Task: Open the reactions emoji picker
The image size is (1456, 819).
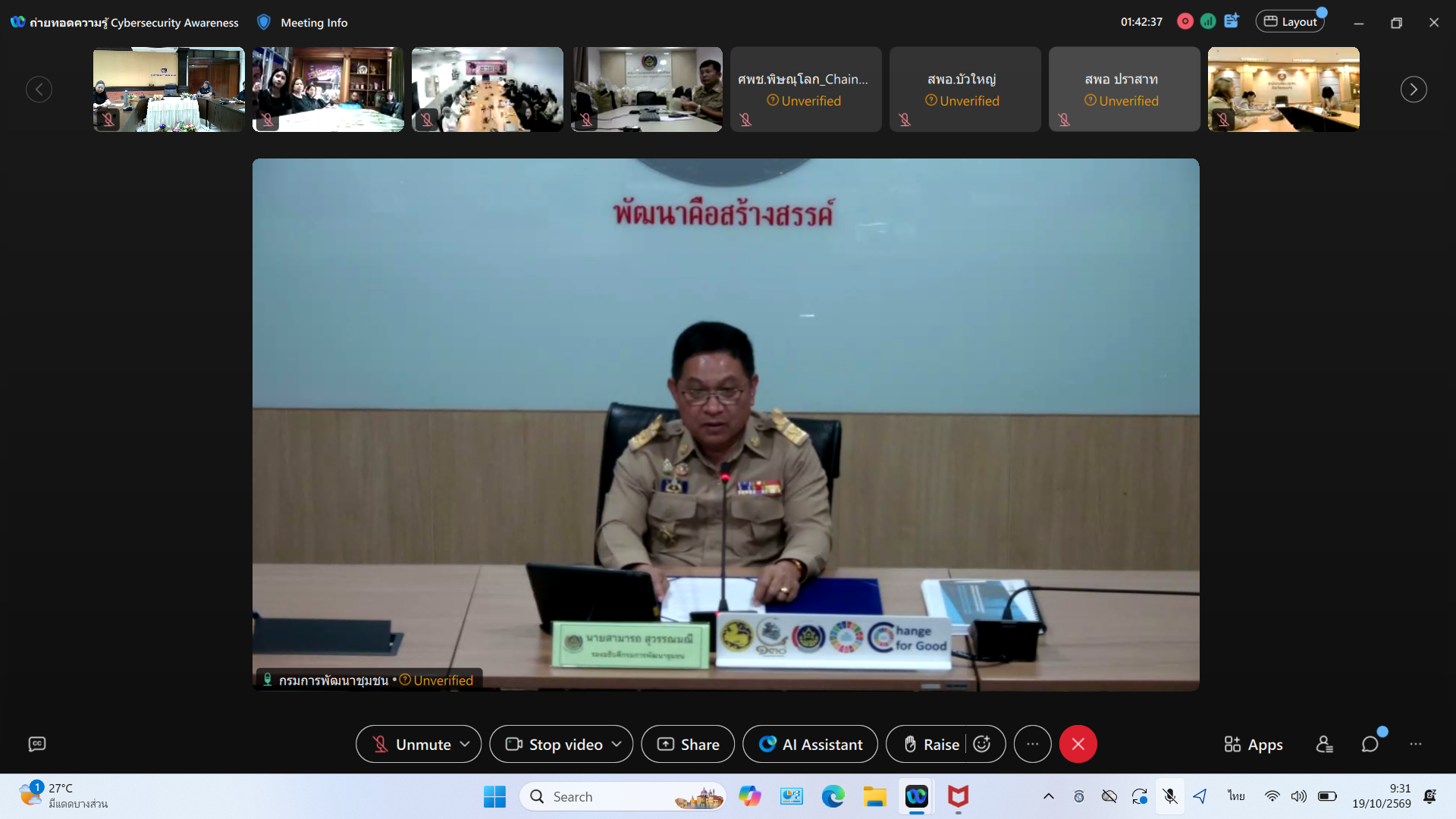Action: 982,745
